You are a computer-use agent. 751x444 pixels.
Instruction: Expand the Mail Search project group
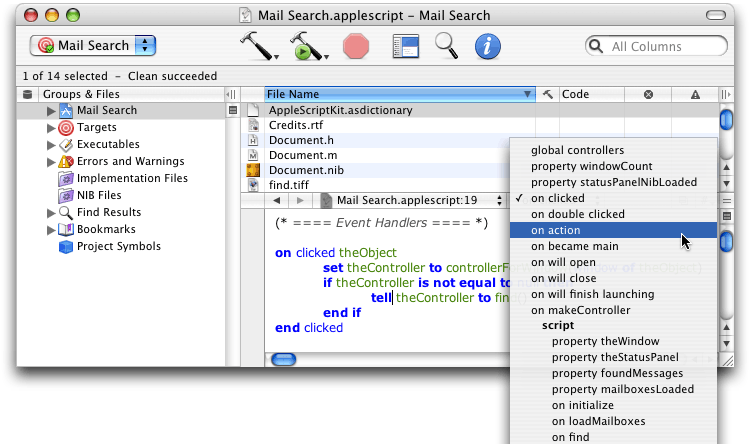51,111
